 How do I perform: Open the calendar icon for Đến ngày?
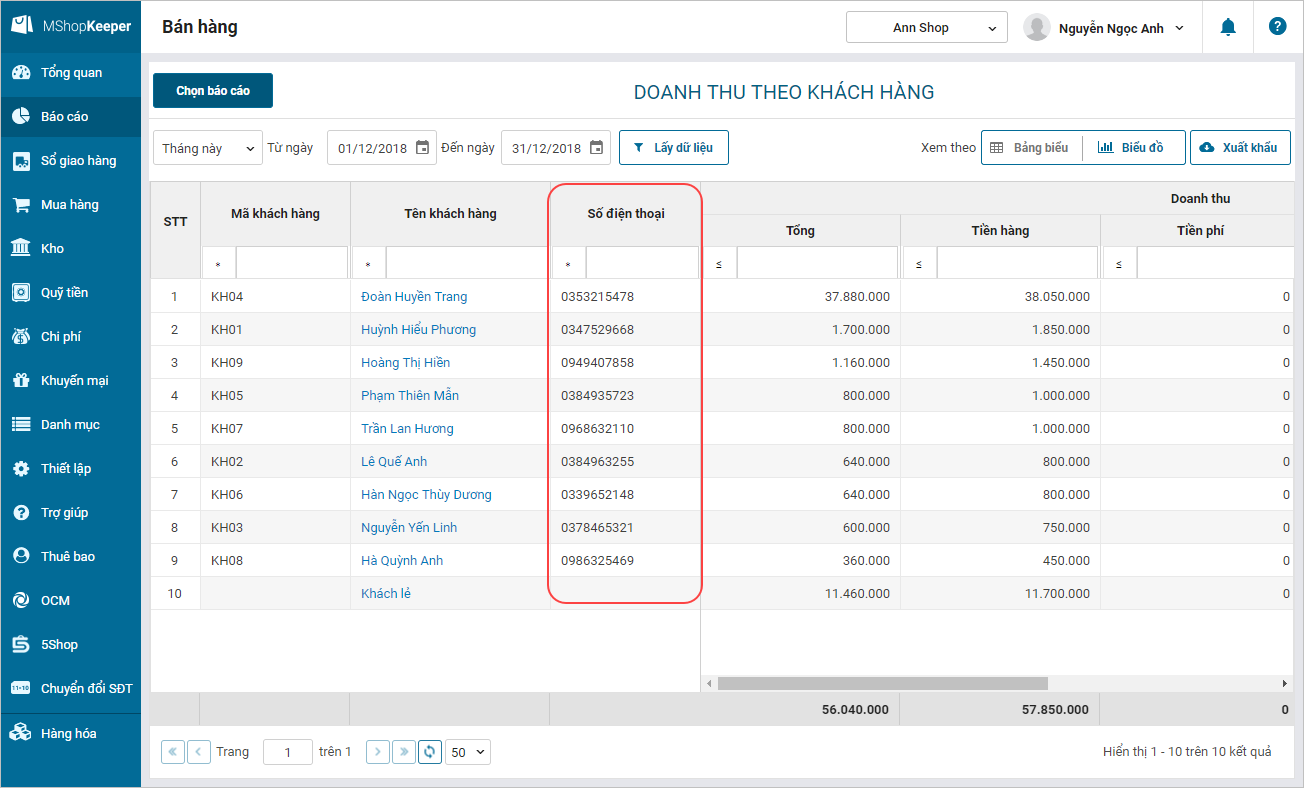point(596,148)
